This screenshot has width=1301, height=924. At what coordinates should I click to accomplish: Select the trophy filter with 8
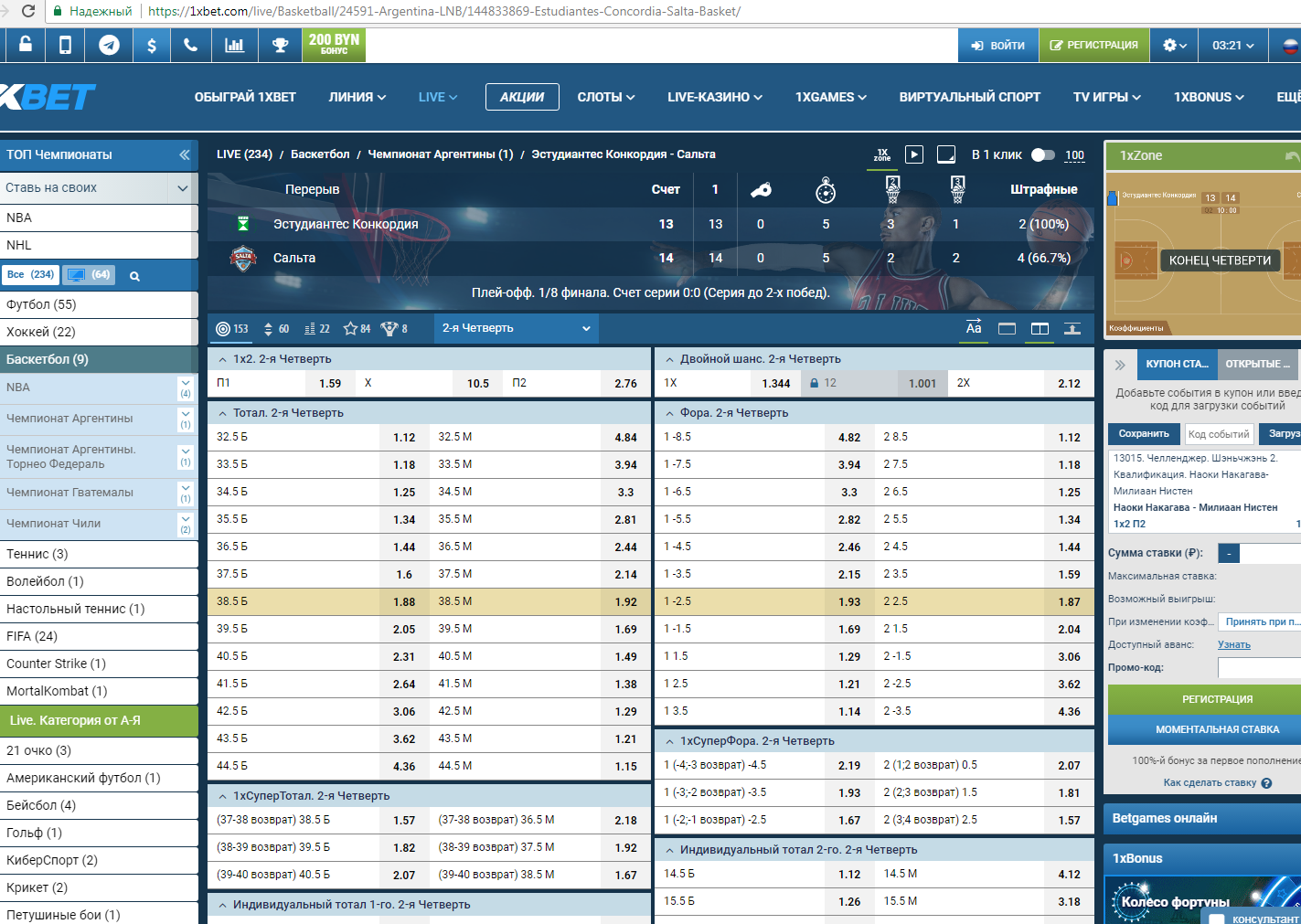[394, 329]
